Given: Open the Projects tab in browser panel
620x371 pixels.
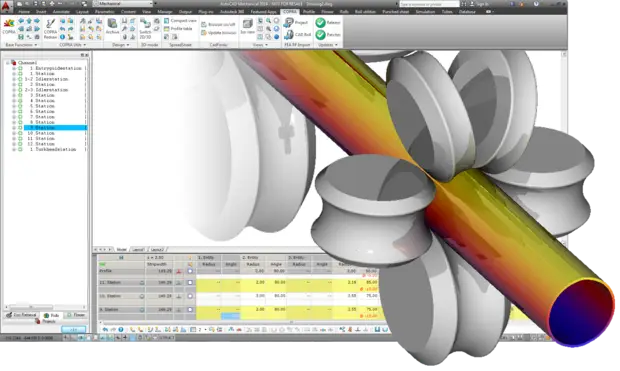Looking at the screenshot, I should (x=45, y=321).
